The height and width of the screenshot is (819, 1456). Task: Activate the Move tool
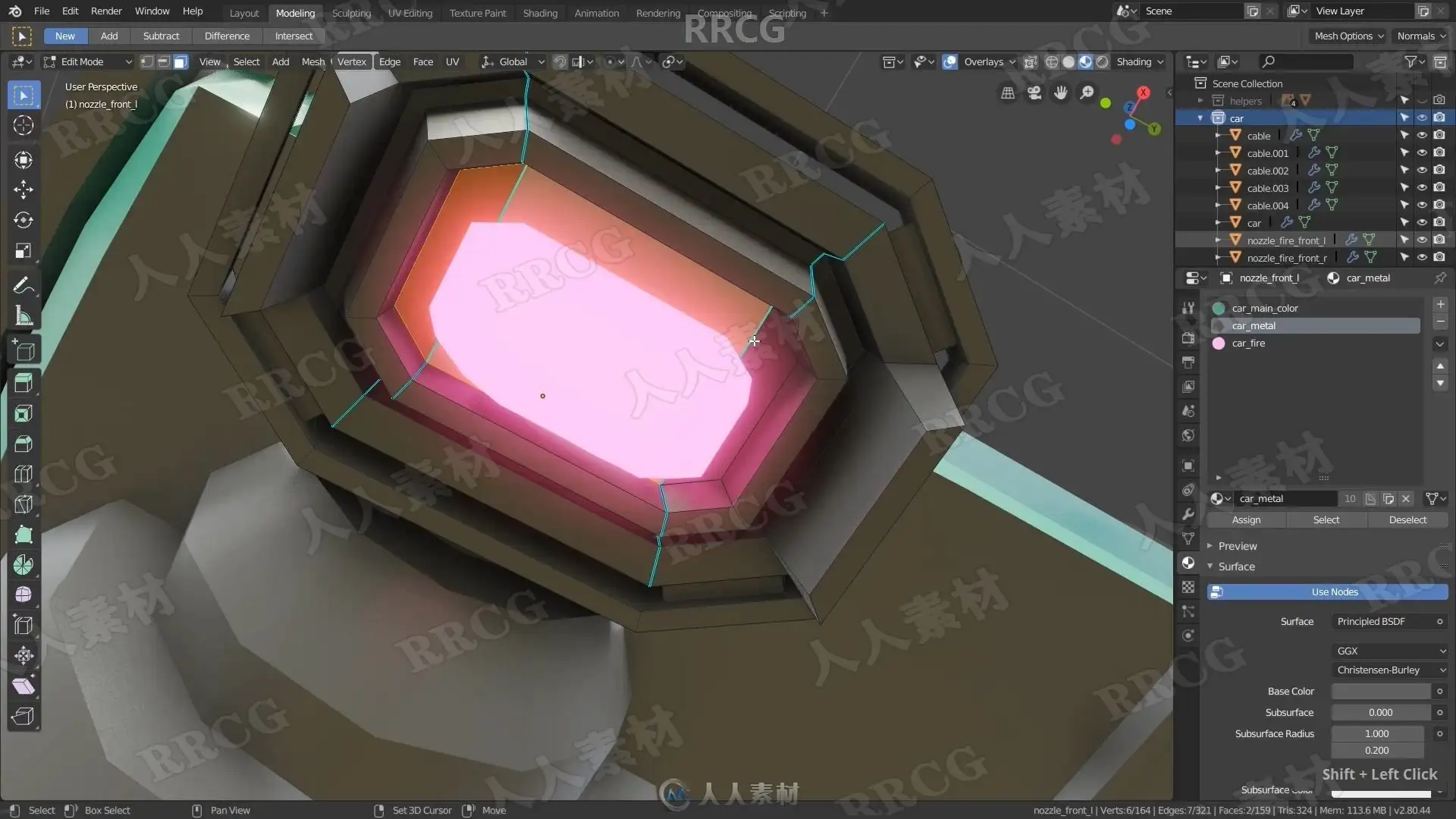pyautogui.click(x=24, y=190)
